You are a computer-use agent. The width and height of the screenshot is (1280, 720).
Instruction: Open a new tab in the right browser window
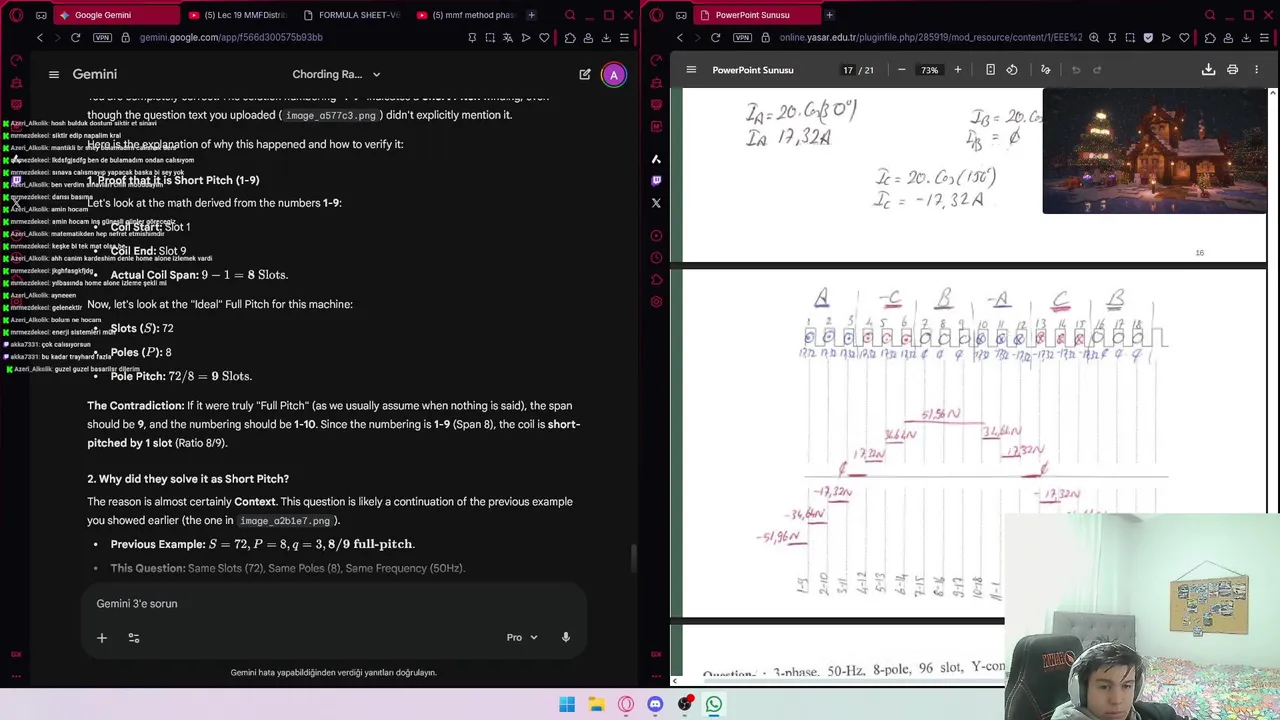click(x=829, y=15)
